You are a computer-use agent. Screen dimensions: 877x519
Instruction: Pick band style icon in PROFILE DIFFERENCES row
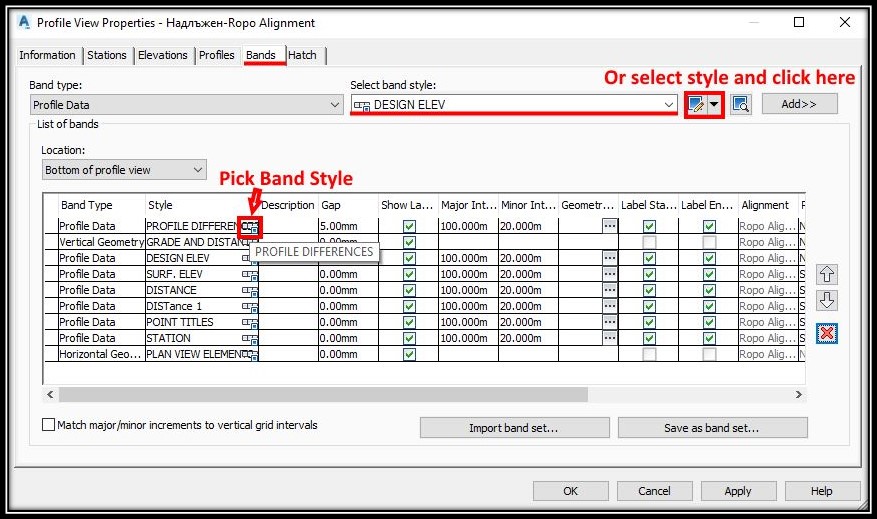click(x=250, y=227)
